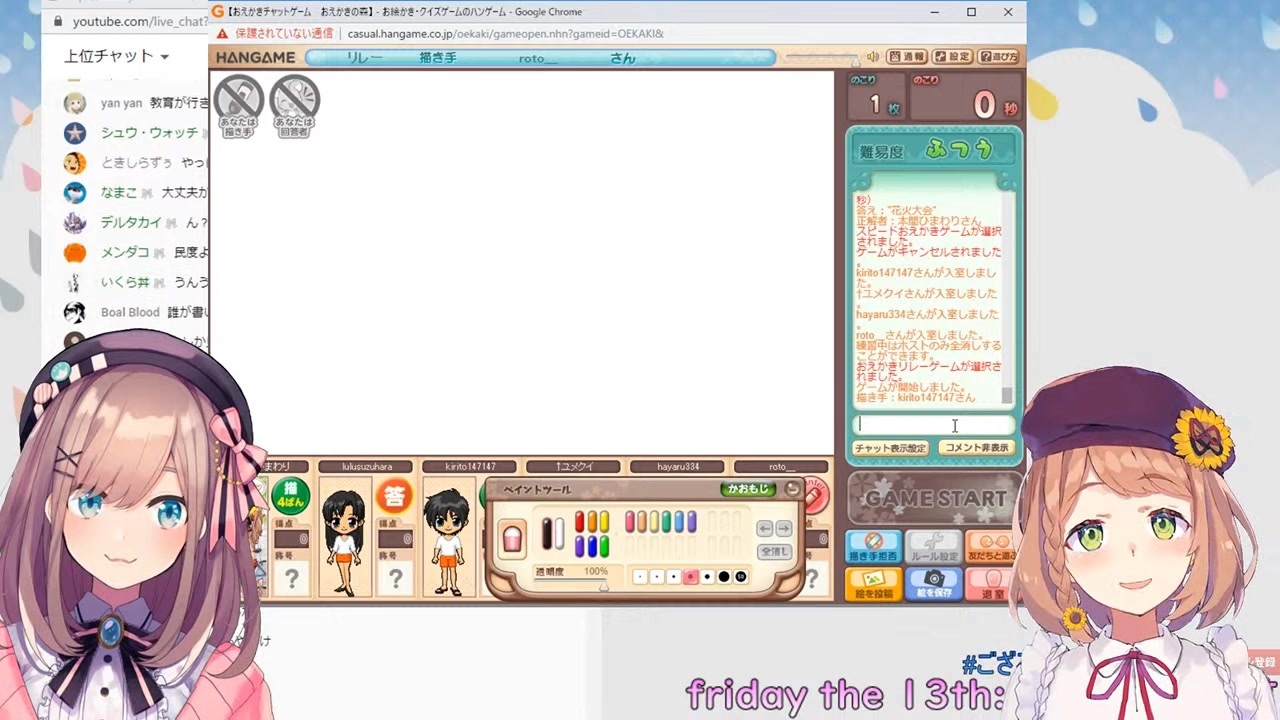Select the large black brush size
Image resolution: width=1280 pixels, height=720 pixels.
(x=724, y=577)
